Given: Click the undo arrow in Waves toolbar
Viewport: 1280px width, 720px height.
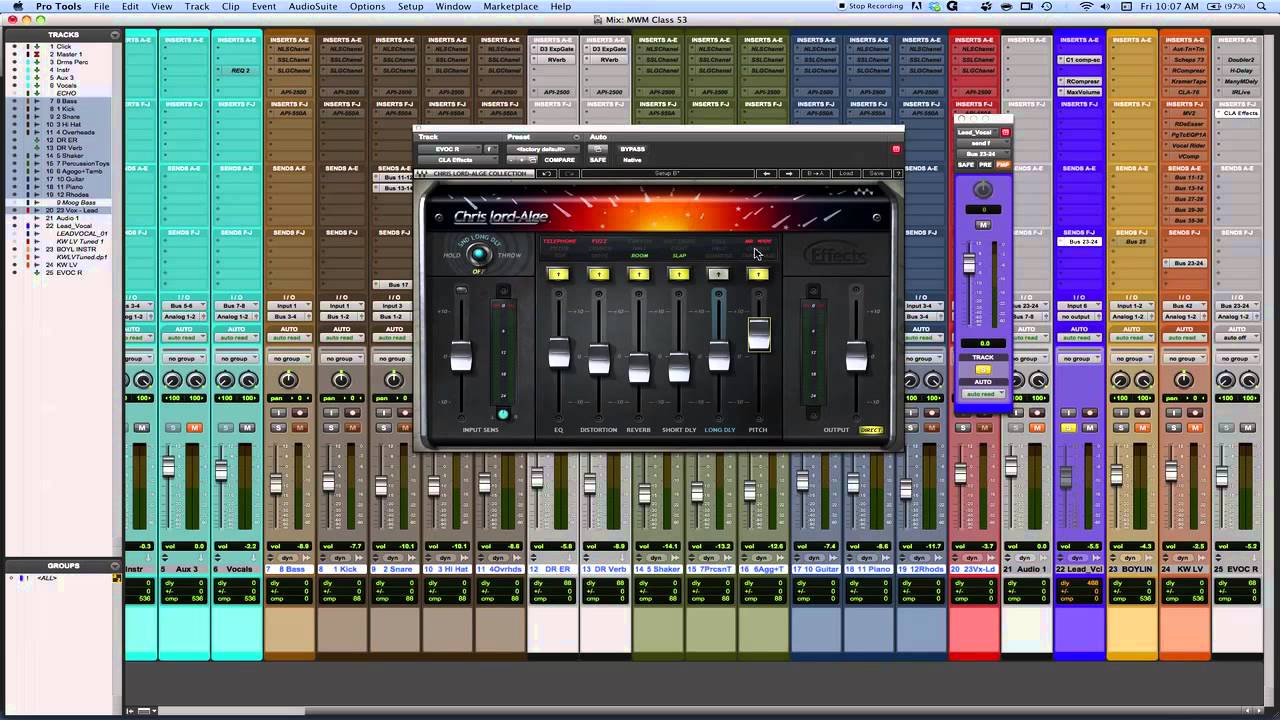Looking at the screenshot, I should 546,174.
